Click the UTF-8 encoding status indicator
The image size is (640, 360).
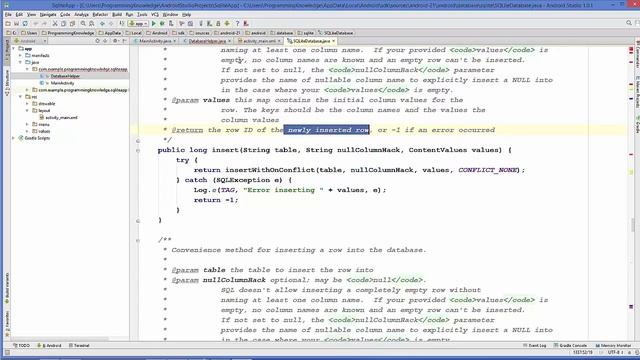click(x=614, y=352)
